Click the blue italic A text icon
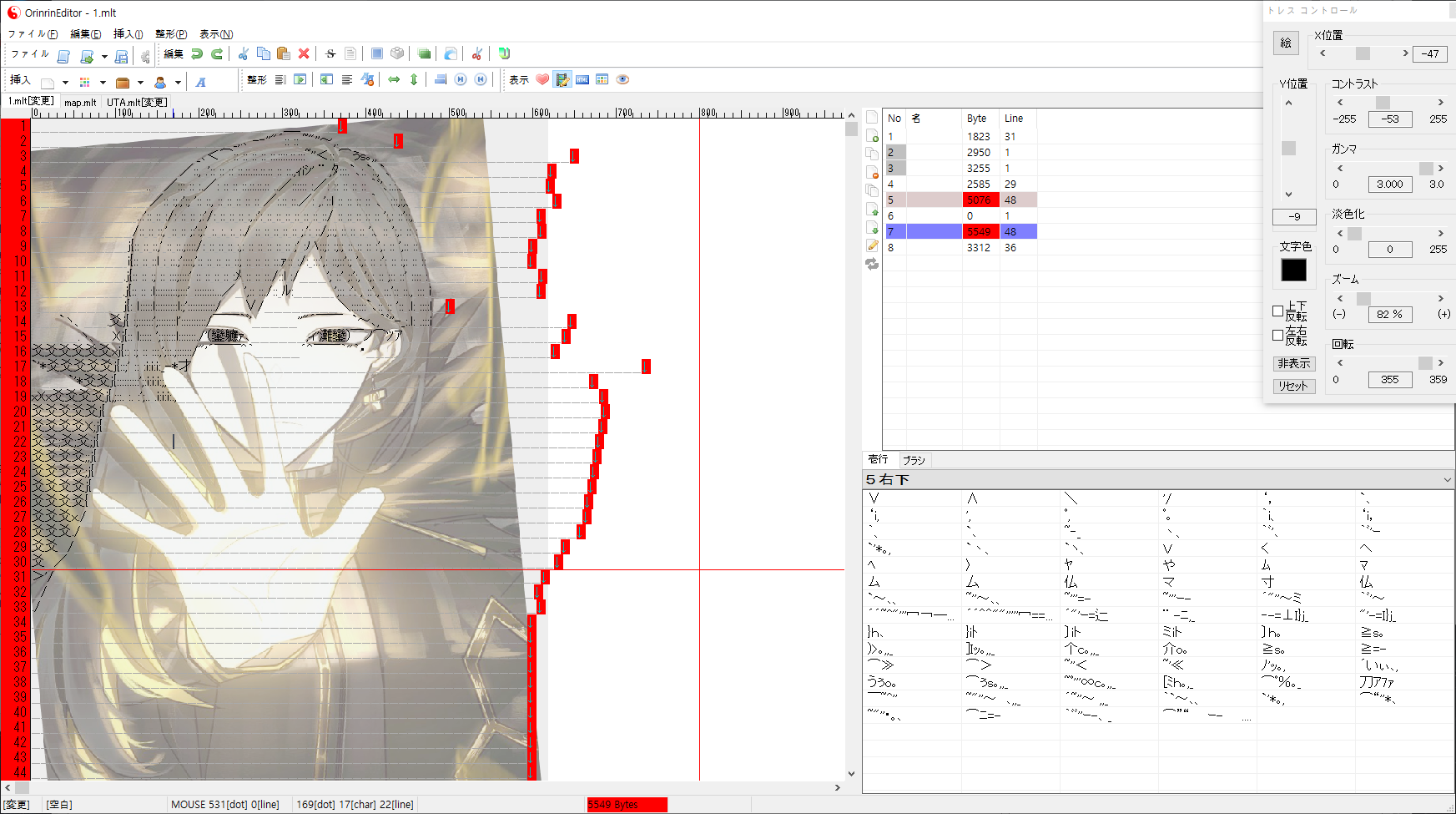This screenshot has width=1456, height=814. point(200,82)
